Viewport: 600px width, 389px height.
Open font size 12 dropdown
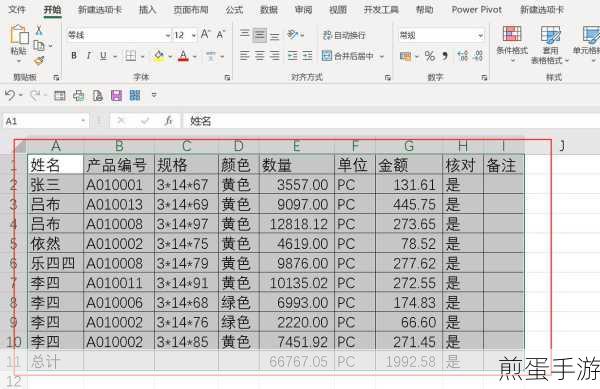(194, 36)
